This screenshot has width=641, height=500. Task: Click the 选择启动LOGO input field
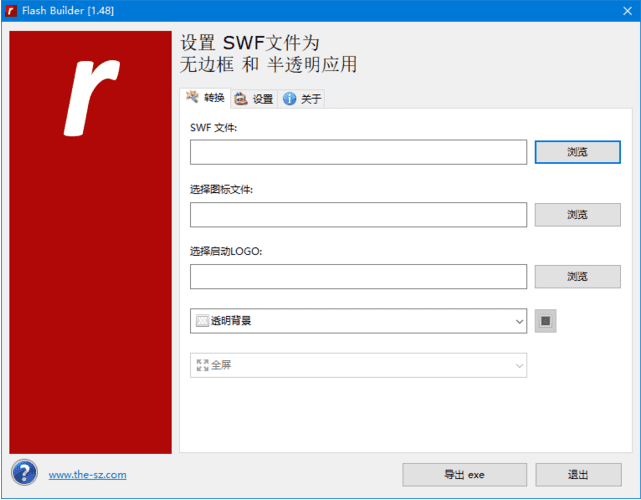(358, 277)
